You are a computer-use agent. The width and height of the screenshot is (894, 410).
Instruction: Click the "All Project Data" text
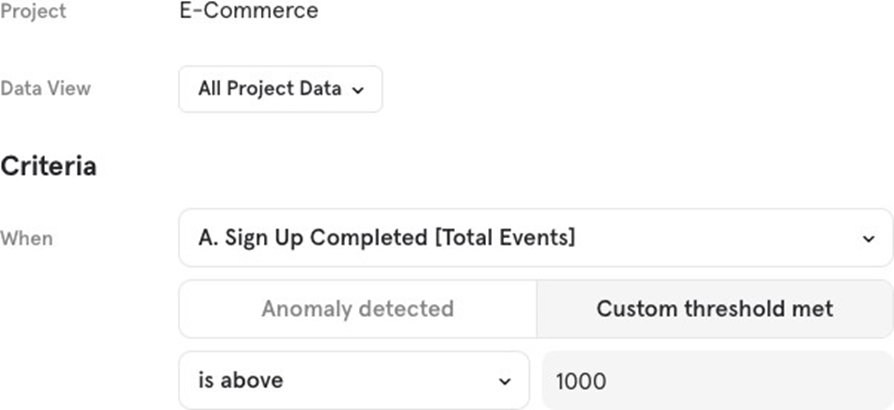[x=269, y=89]
